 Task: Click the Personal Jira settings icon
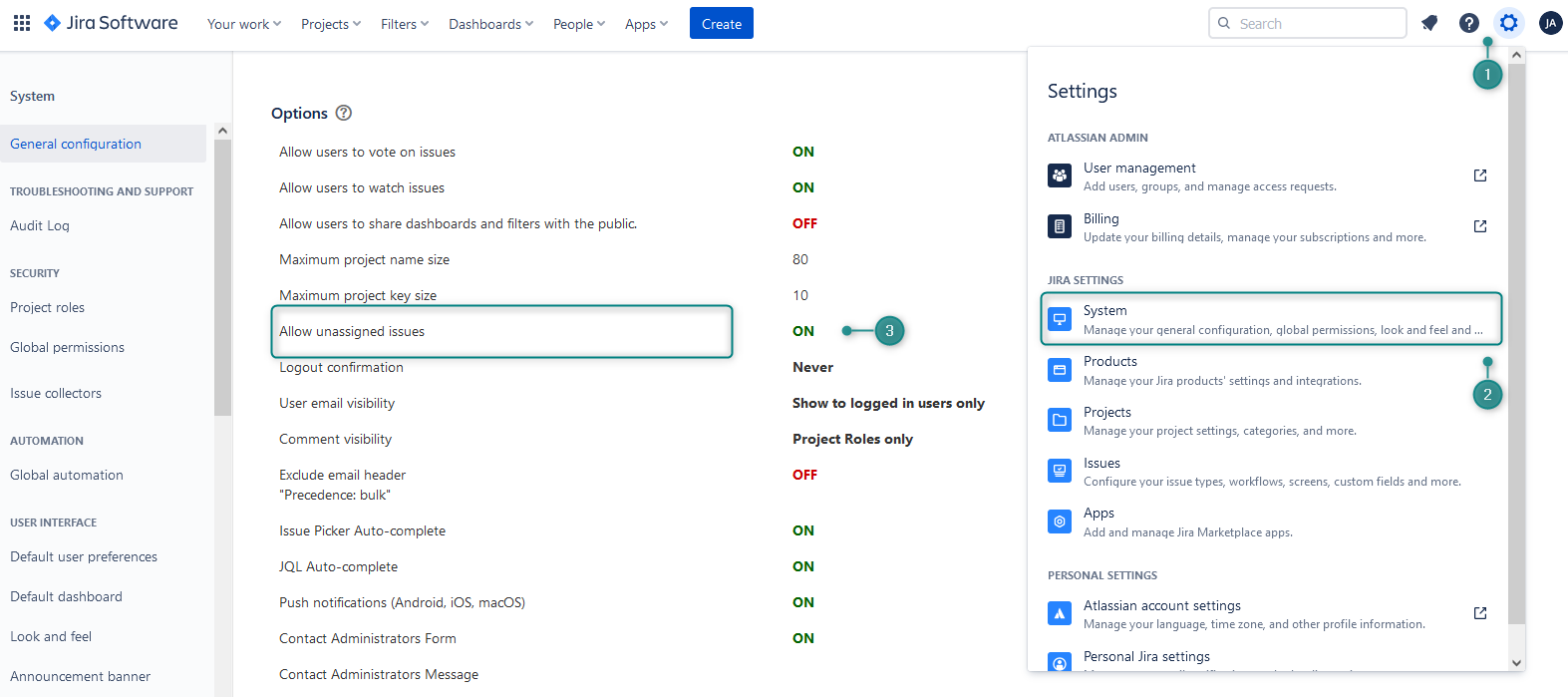click(x=1060, y=662)
